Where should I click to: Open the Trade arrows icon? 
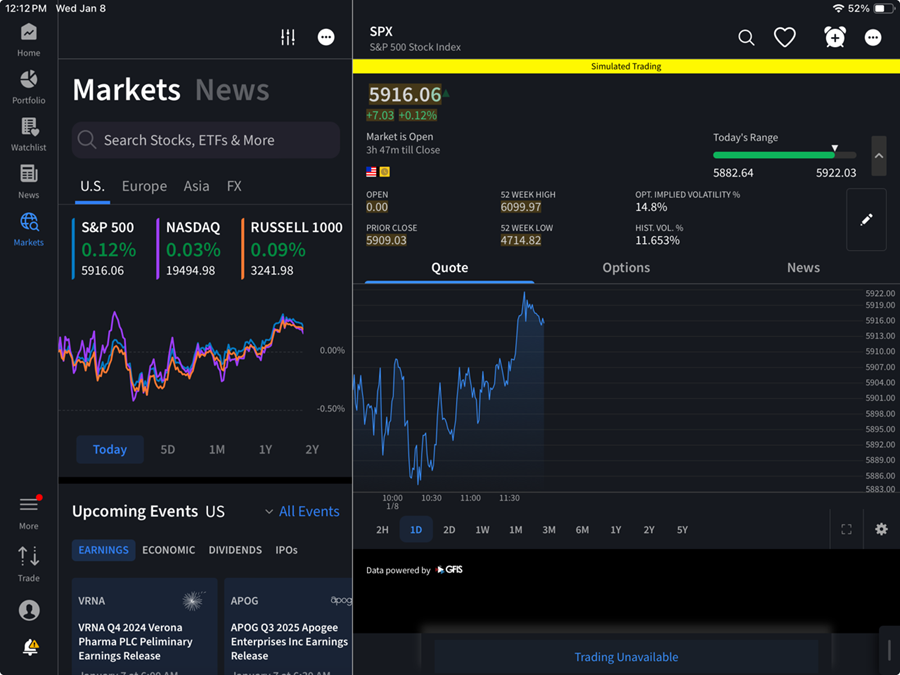point(29,556)
